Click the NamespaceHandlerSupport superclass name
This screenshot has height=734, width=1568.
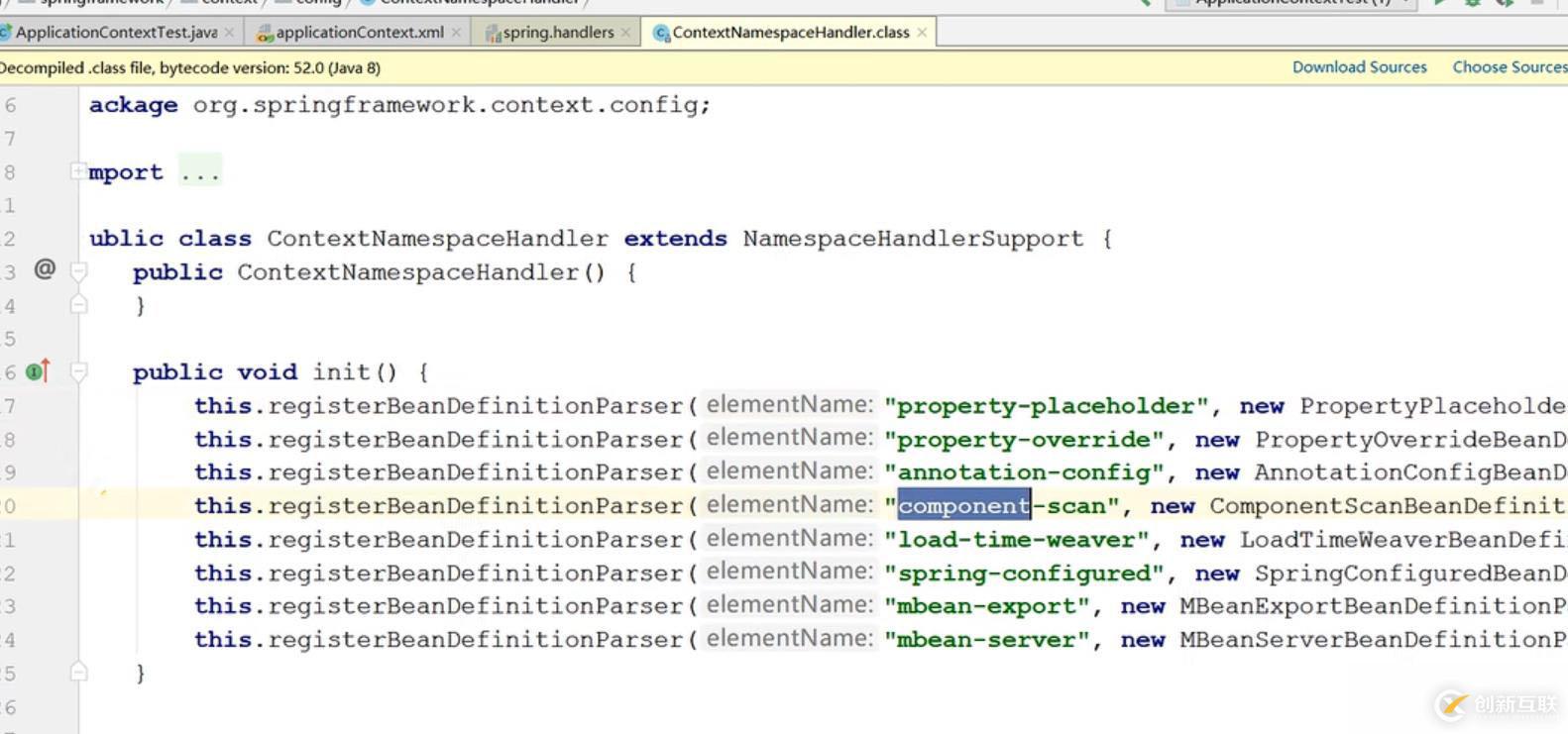tap(913, 239)
